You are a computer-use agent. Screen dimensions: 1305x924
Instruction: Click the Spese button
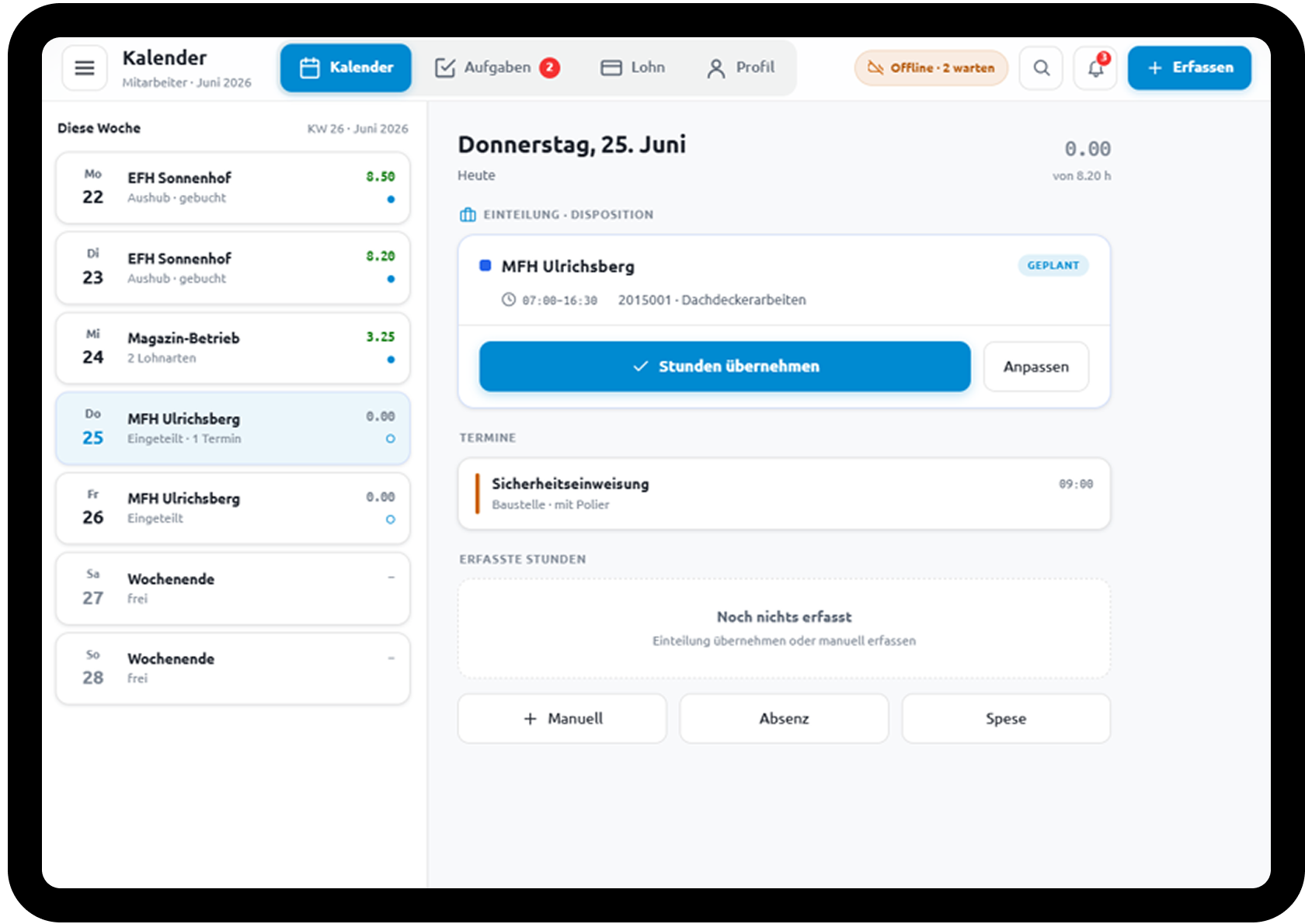1006,718
